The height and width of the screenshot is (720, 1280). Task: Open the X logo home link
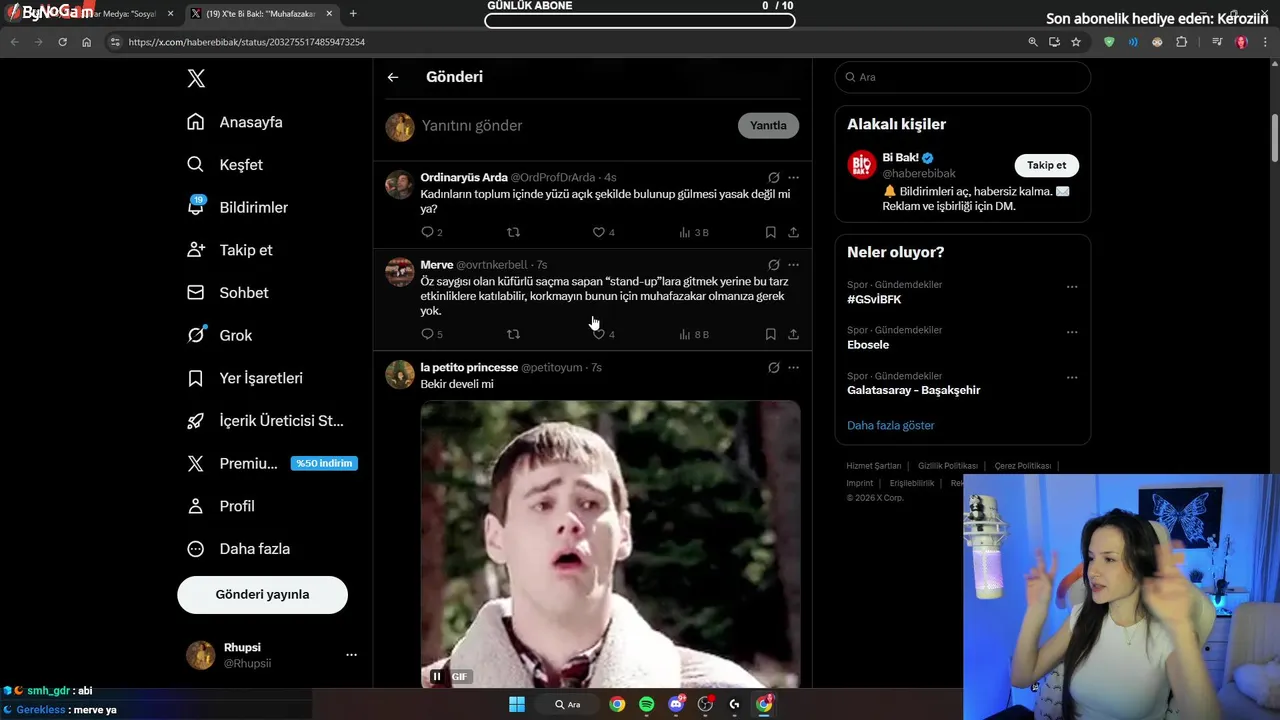click(x=196, y=79)
